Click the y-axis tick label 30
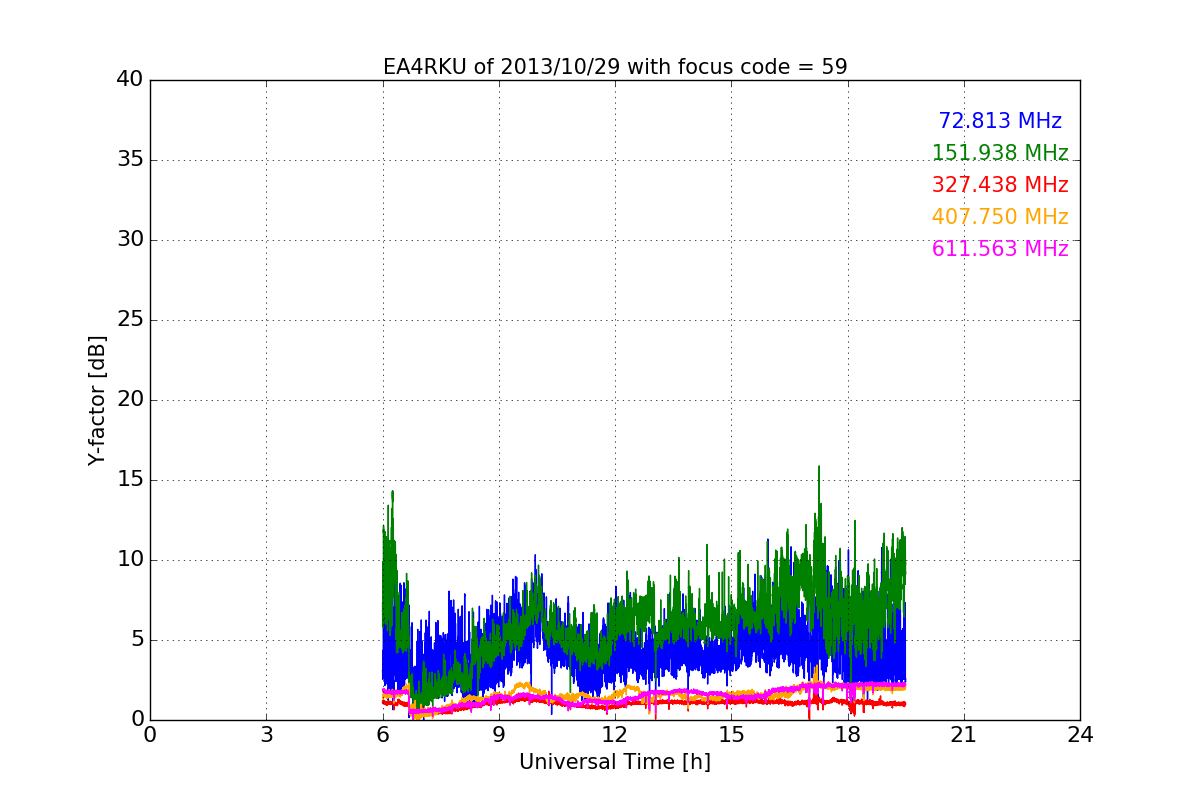 tap(130, 240)
